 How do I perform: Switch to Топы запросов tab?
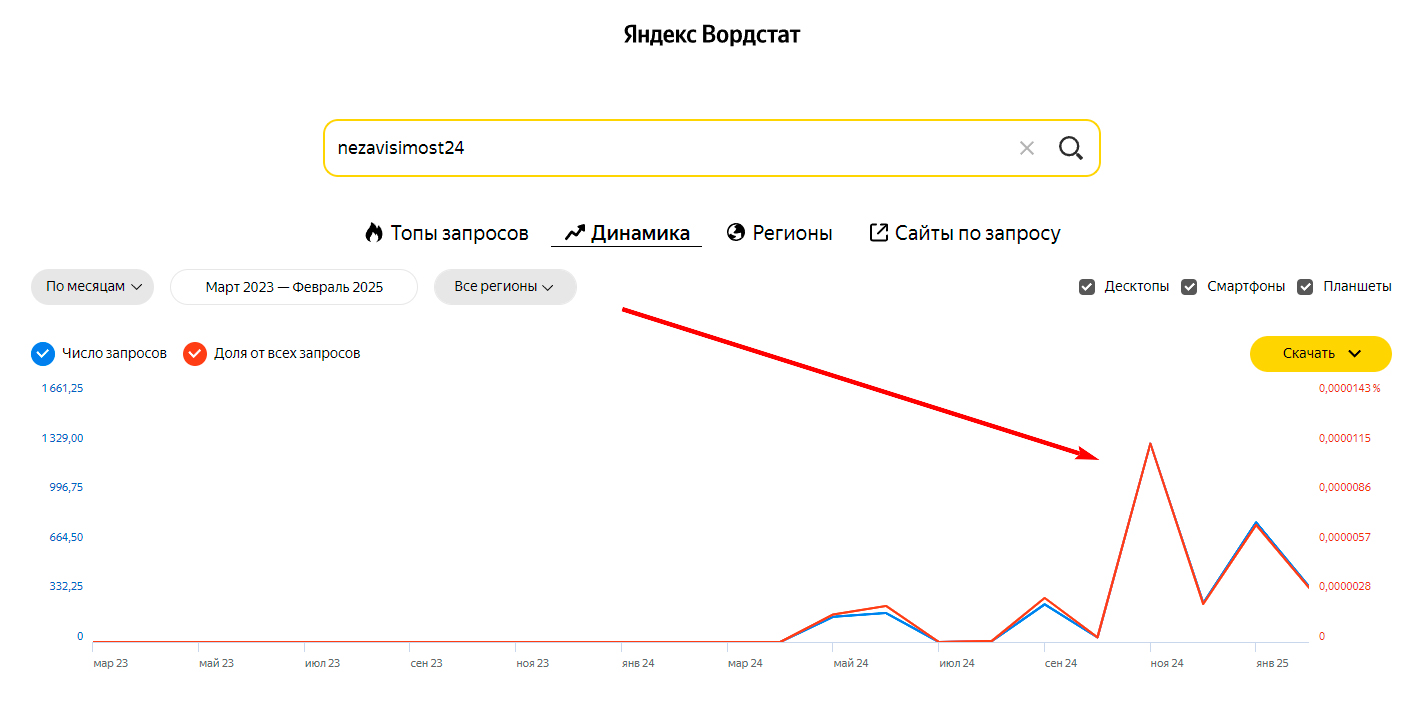click(459, 233)
